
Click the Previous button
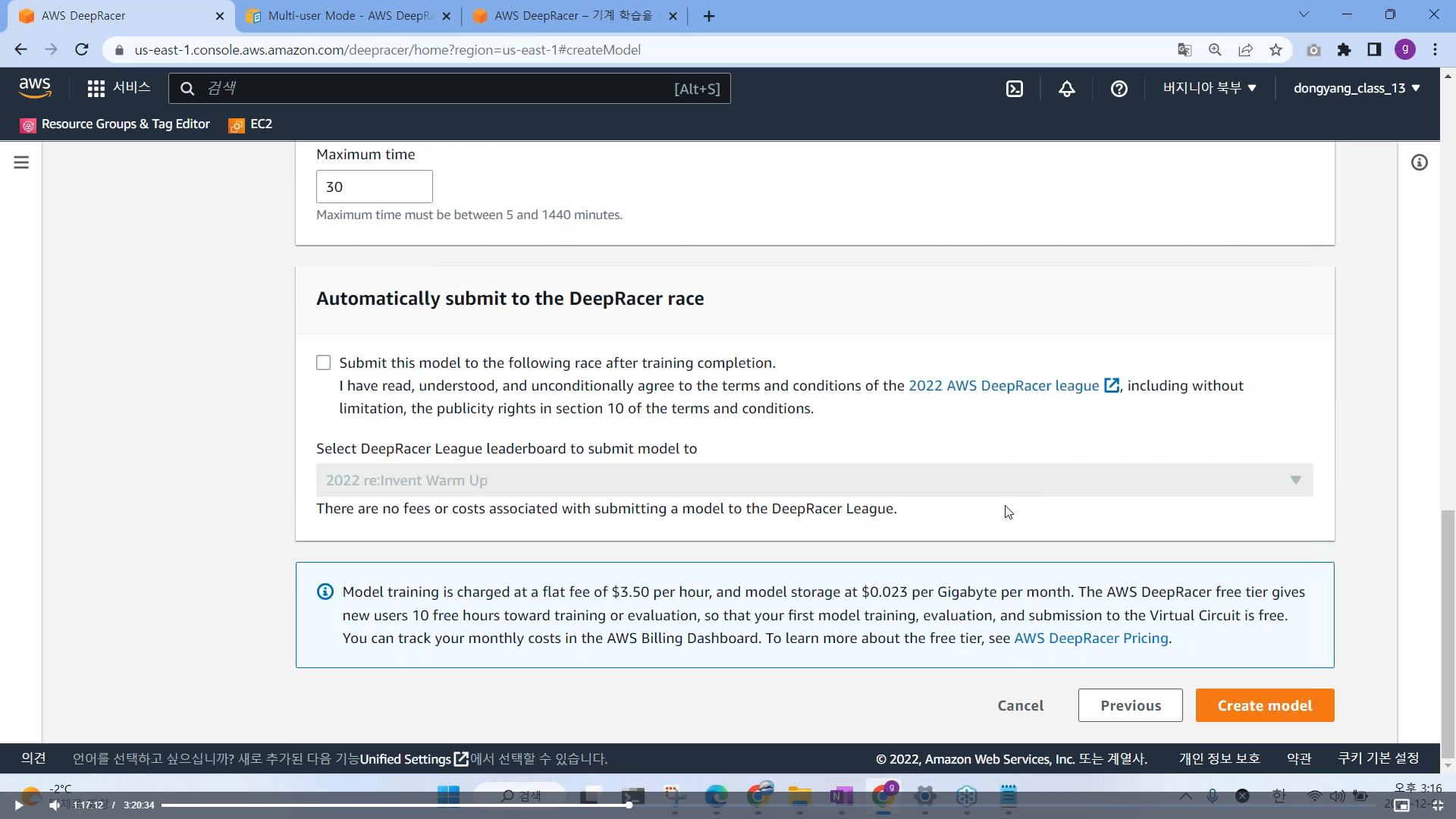click(x=1130, y=705)
